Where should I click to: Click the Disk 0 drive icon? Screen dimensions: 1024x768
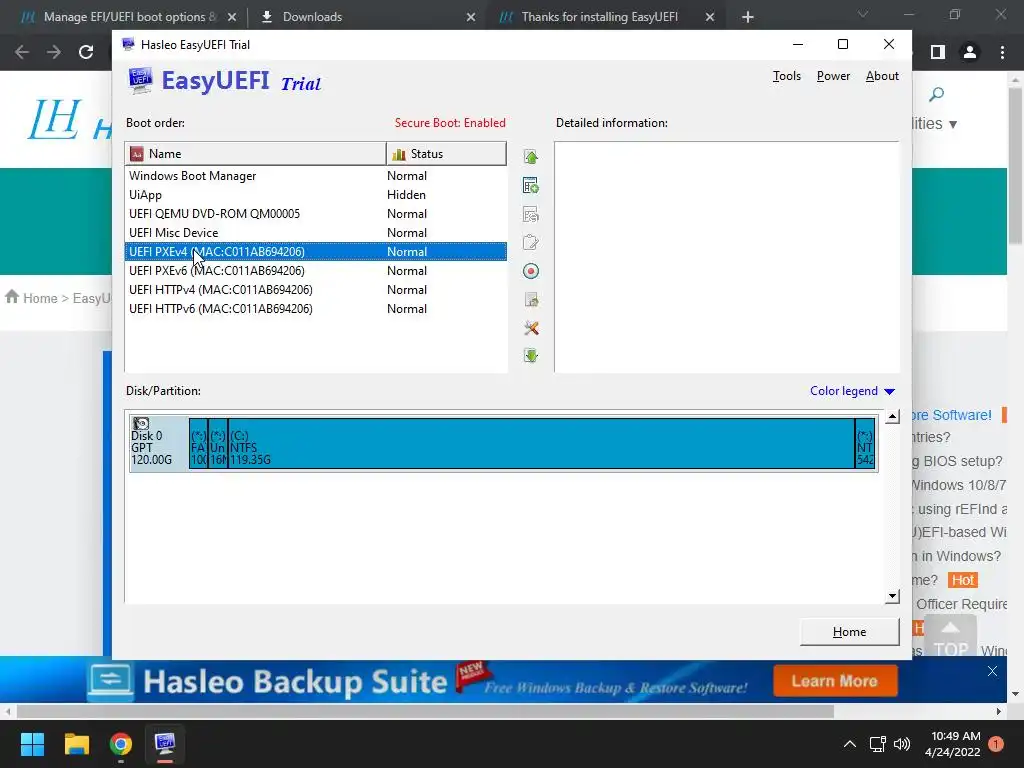141,424
